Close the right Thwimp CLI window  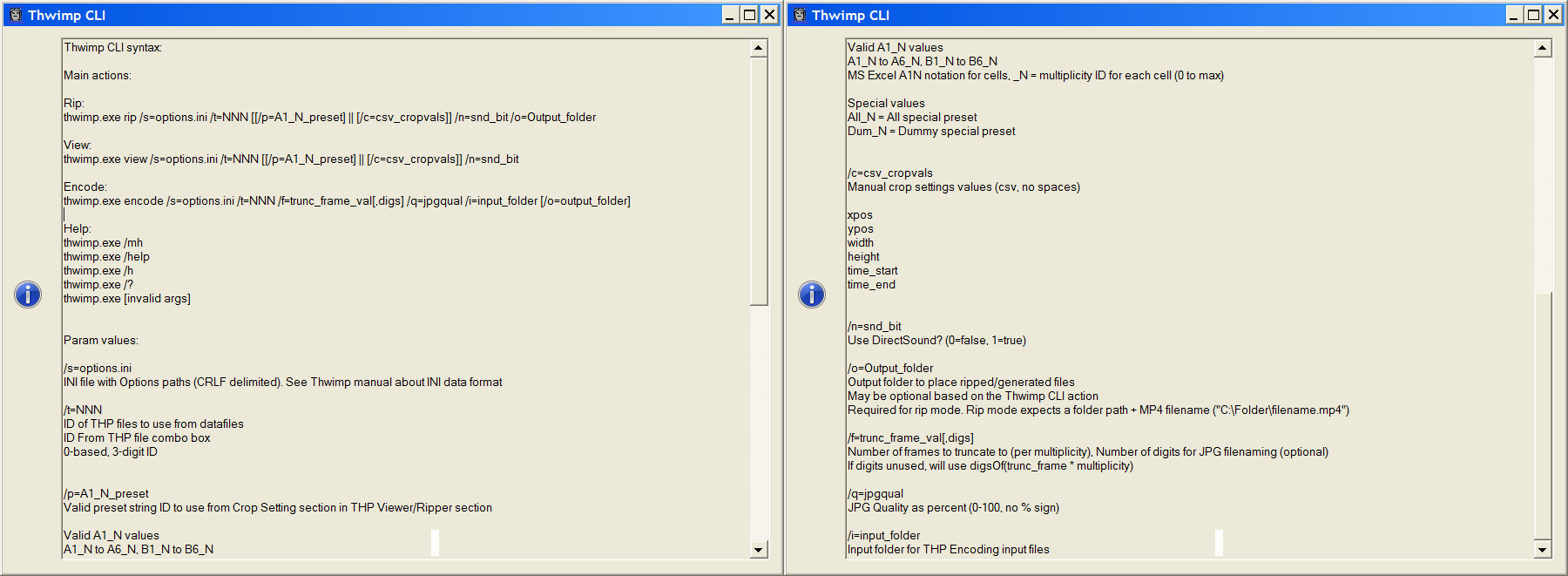[x=1553, y=15]
